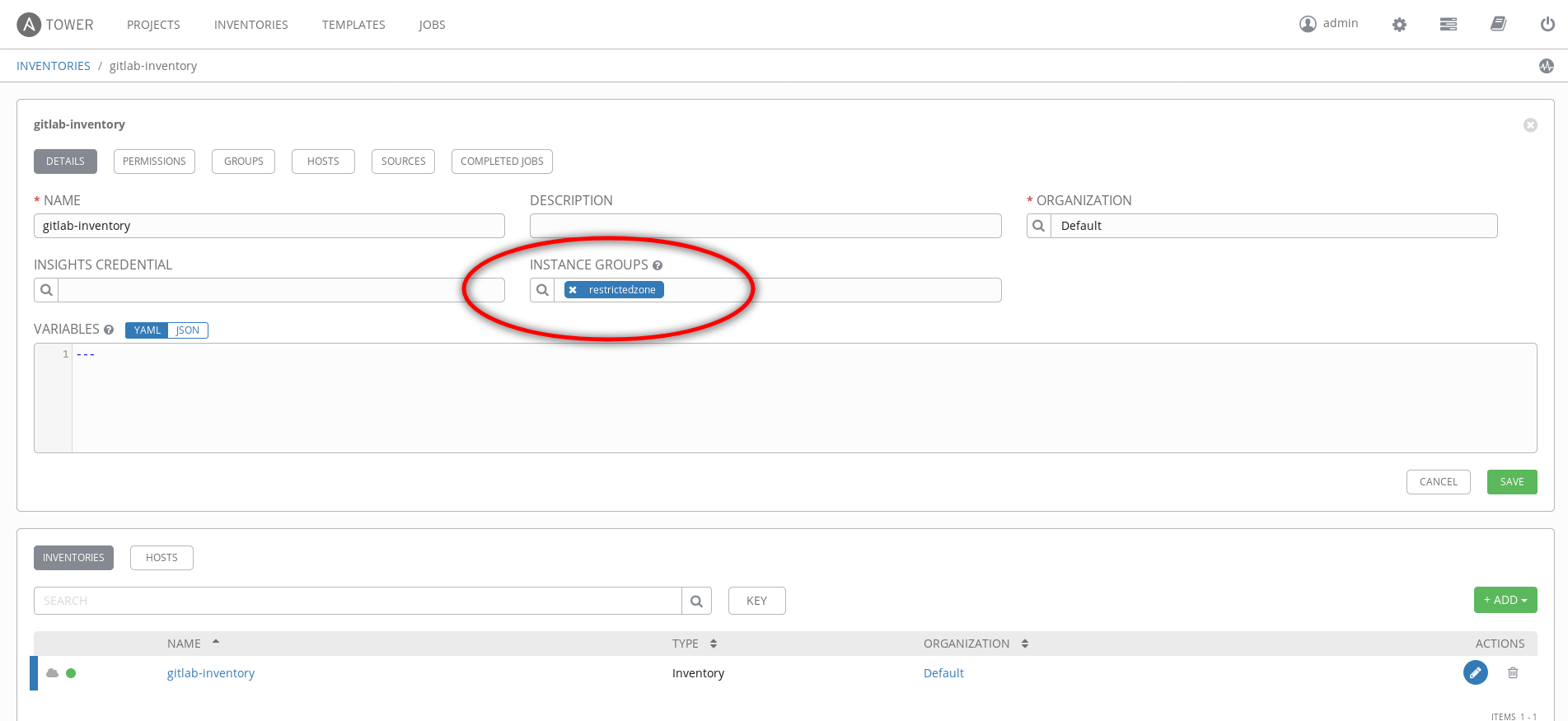Click the inventory search input field
This screenshot has width=1568, height=721.
[x=358, y=601]
